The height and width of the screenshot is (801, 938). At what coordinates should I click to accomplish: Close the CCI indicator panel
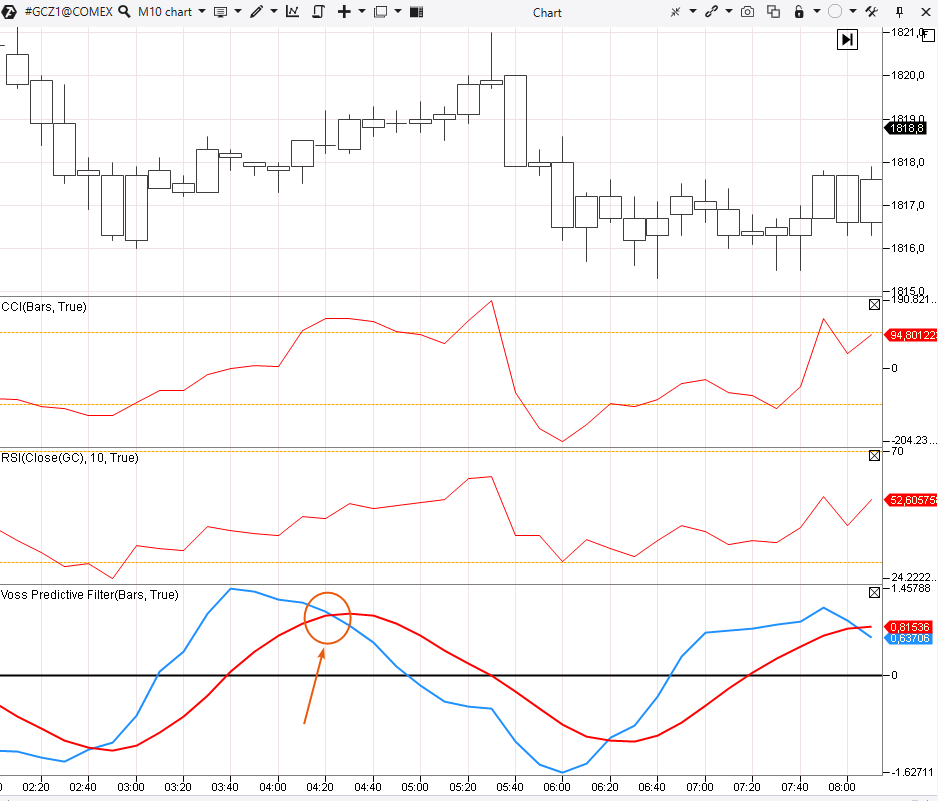pyautogui.click(x=875, y=304)
